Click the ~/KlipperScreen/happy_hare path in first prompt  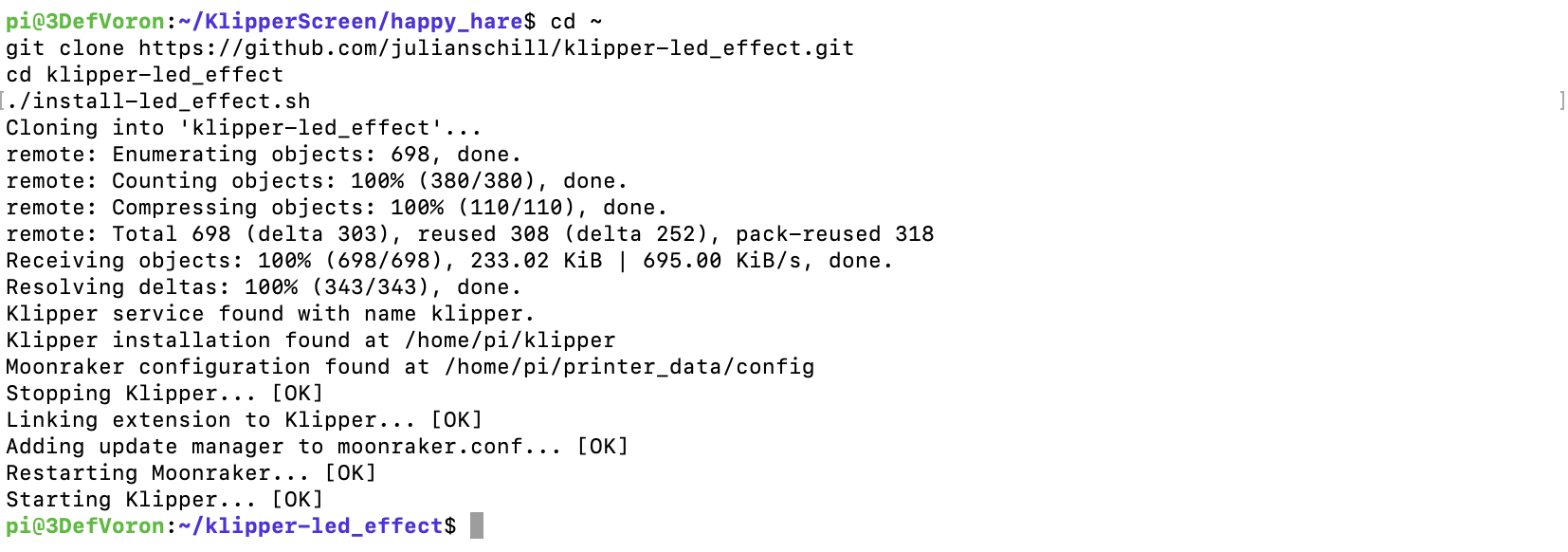click(351, 22)
